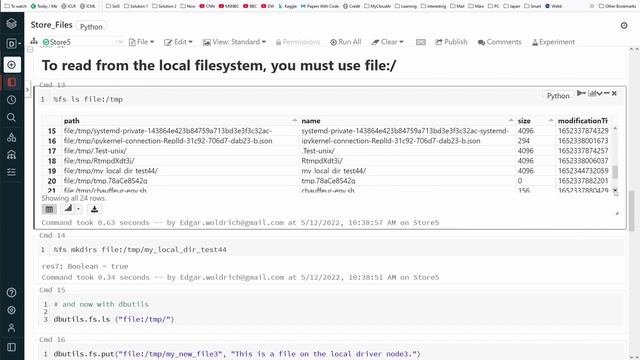
Task: Click the Publish button
Action: [x=451, y=42]
